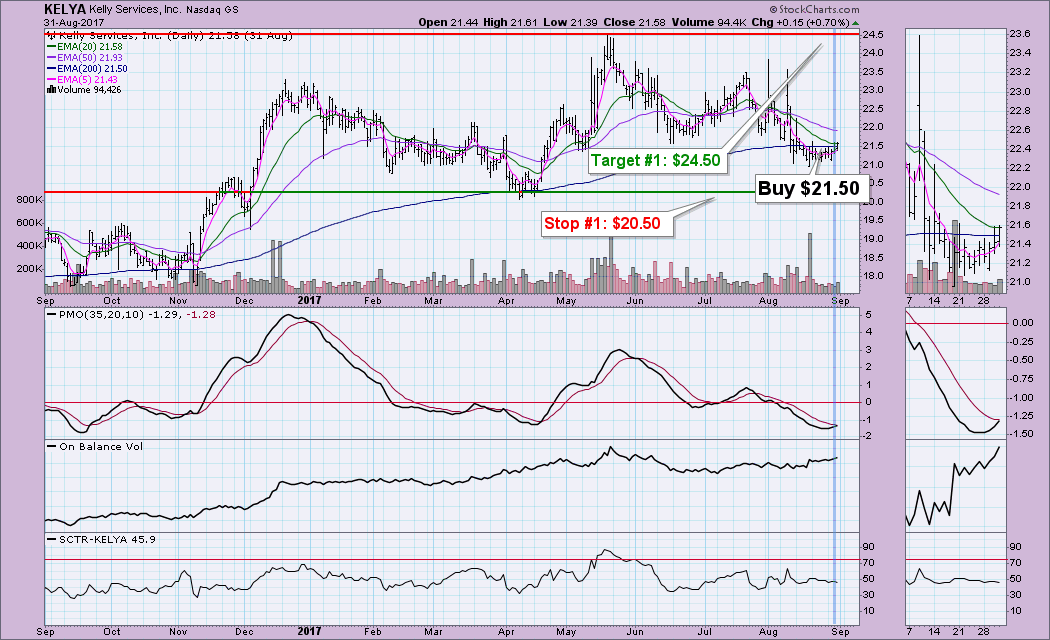Click the "Open 21.44" value in the header

click(448, 22)
